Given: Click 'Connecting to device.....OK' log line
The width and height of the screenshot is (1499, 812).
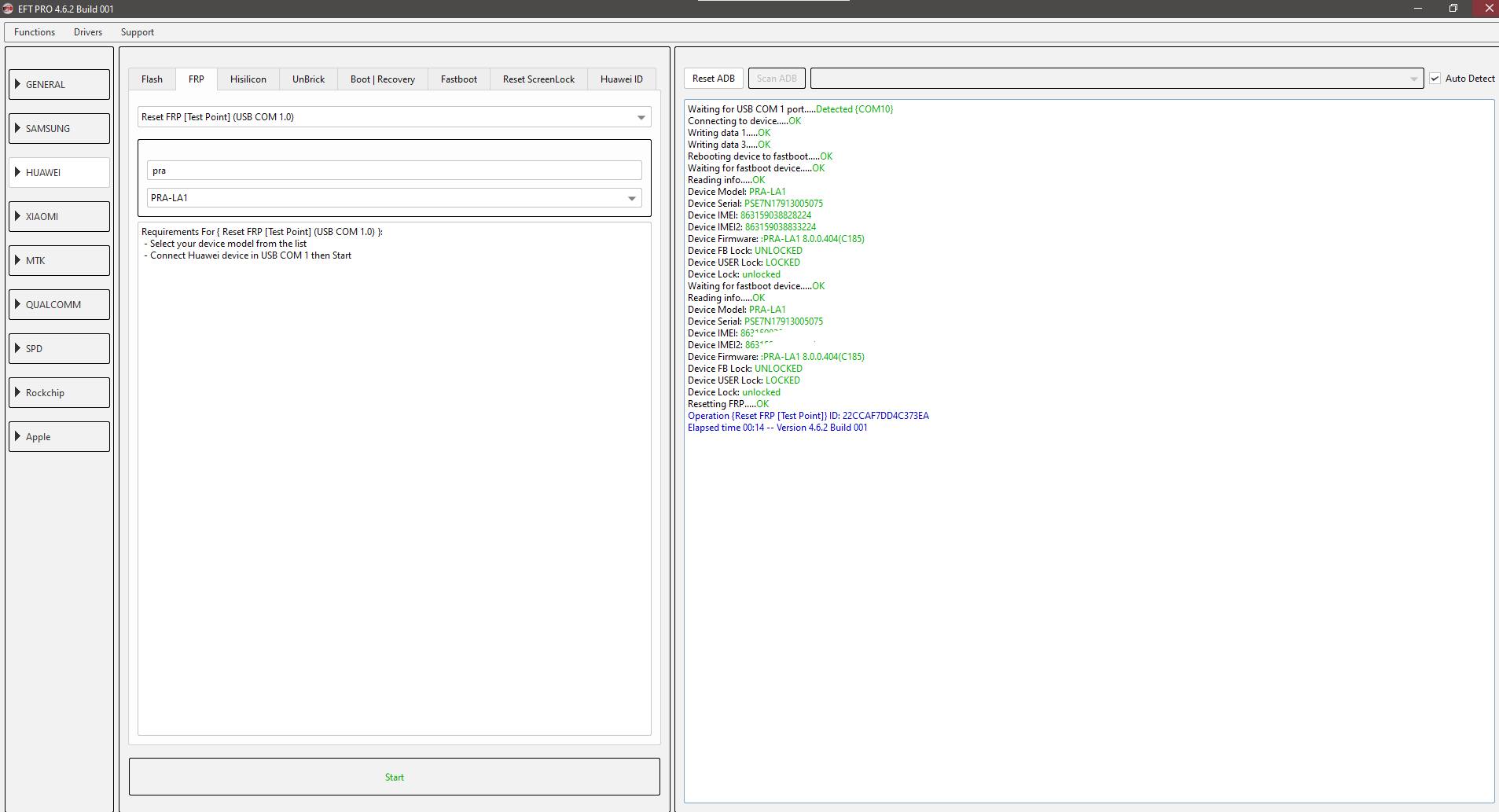Looking at the screenshot, I should coord(744,121).
